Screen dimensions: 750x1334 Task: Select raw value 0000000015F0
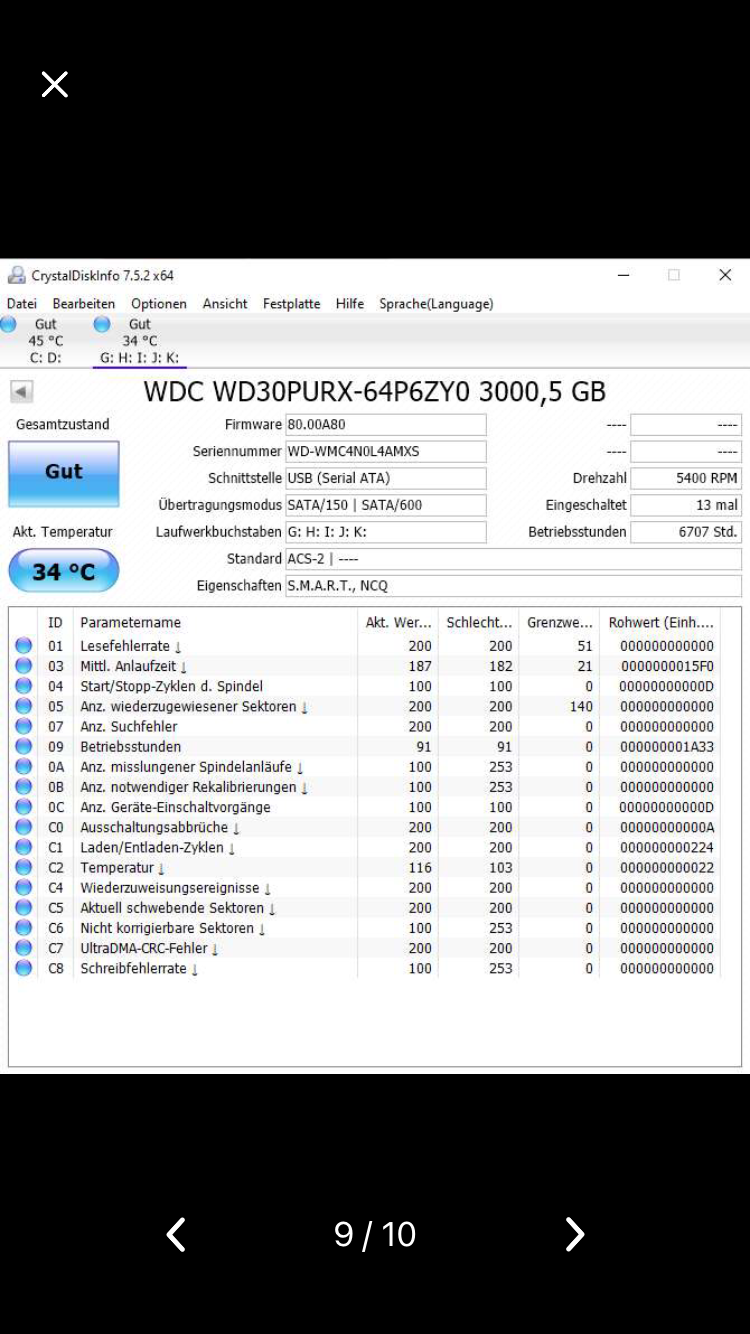(x=667, y=667)
